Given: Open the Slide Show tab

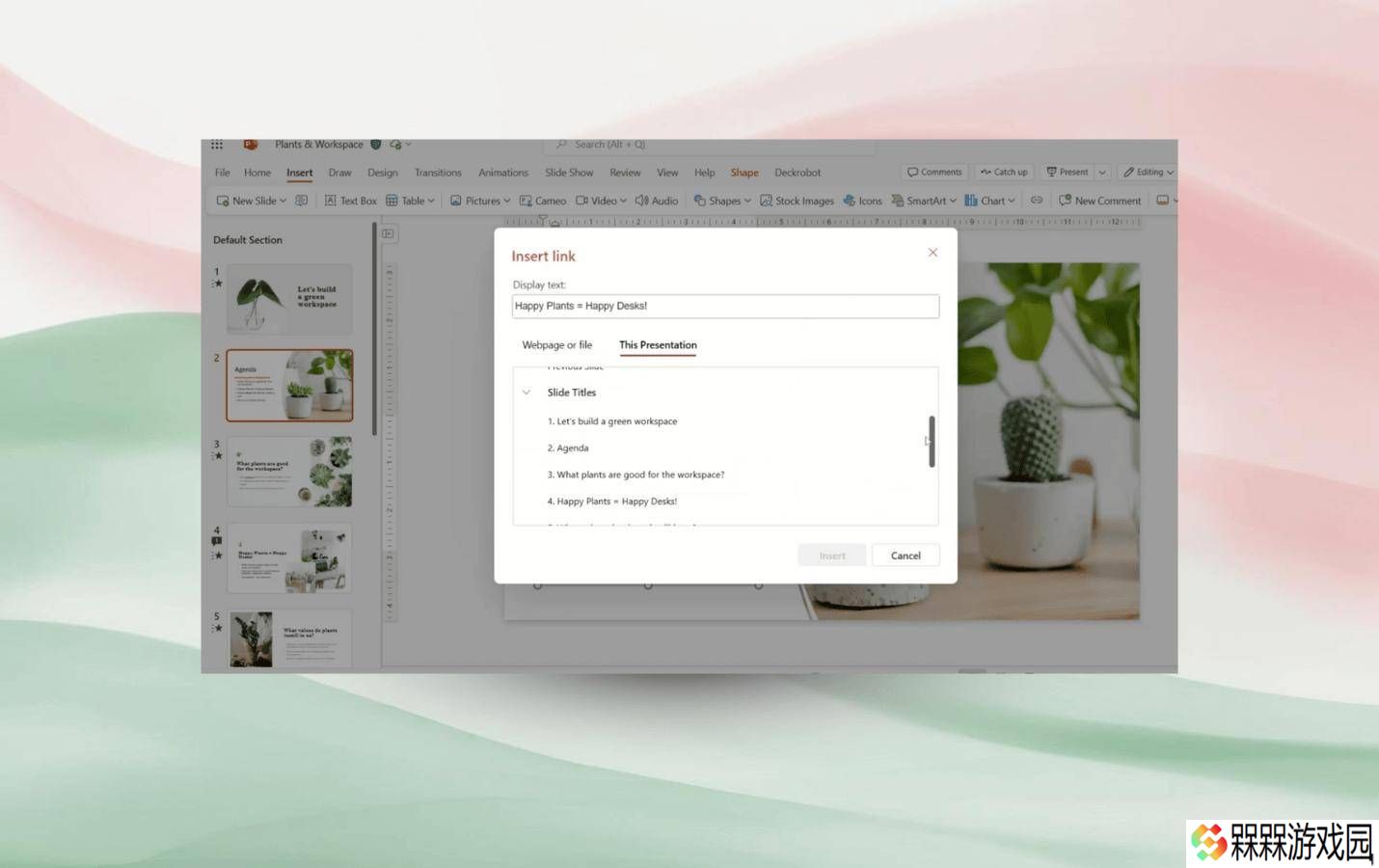Looking at the screenshot, I should point(569,173).
